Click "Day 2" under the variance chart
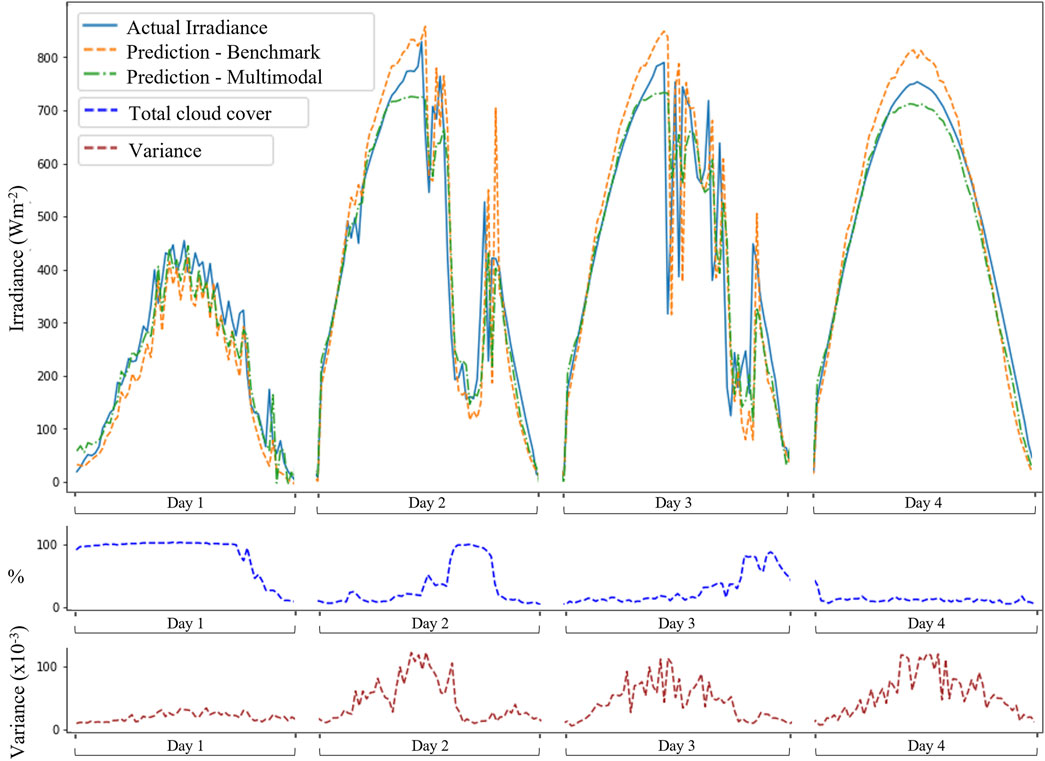Image resolution: width=1045 pixels, height=761 pixels. click(430, 746)
